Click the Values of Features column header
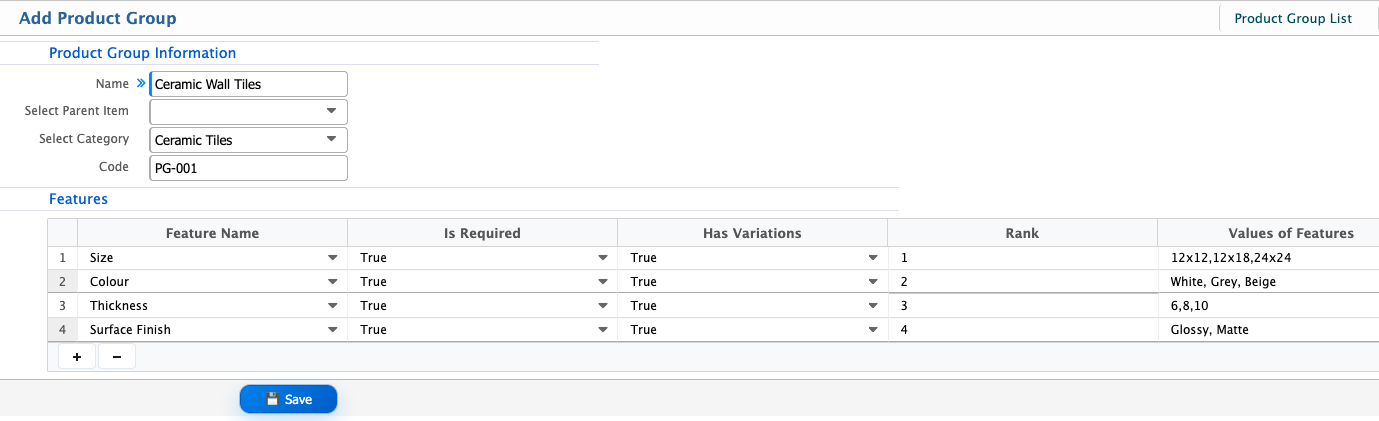Viewport: 1379px width, 421px height. (x=1268, y=233)
